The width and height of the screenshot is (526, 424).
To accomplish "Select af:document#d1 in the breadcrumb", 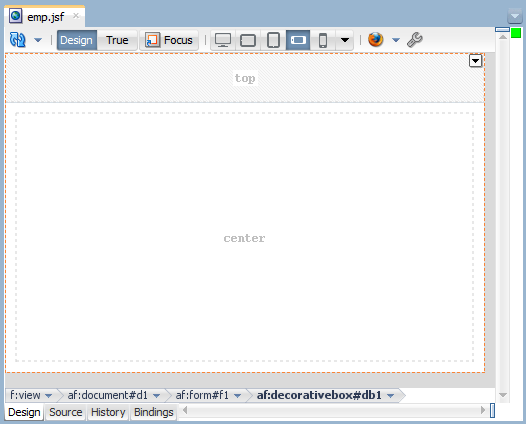I will click(108, 395).
